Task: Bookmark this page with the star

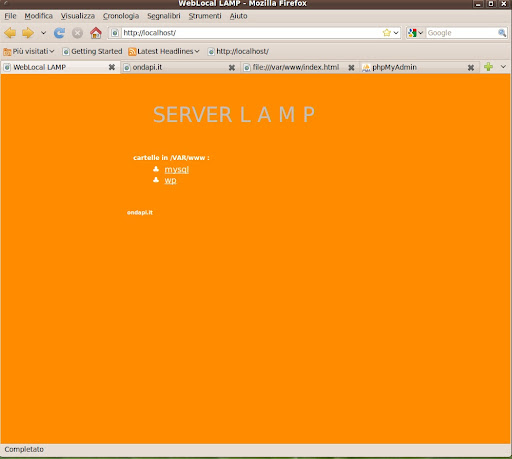Action: pos(387,33)
